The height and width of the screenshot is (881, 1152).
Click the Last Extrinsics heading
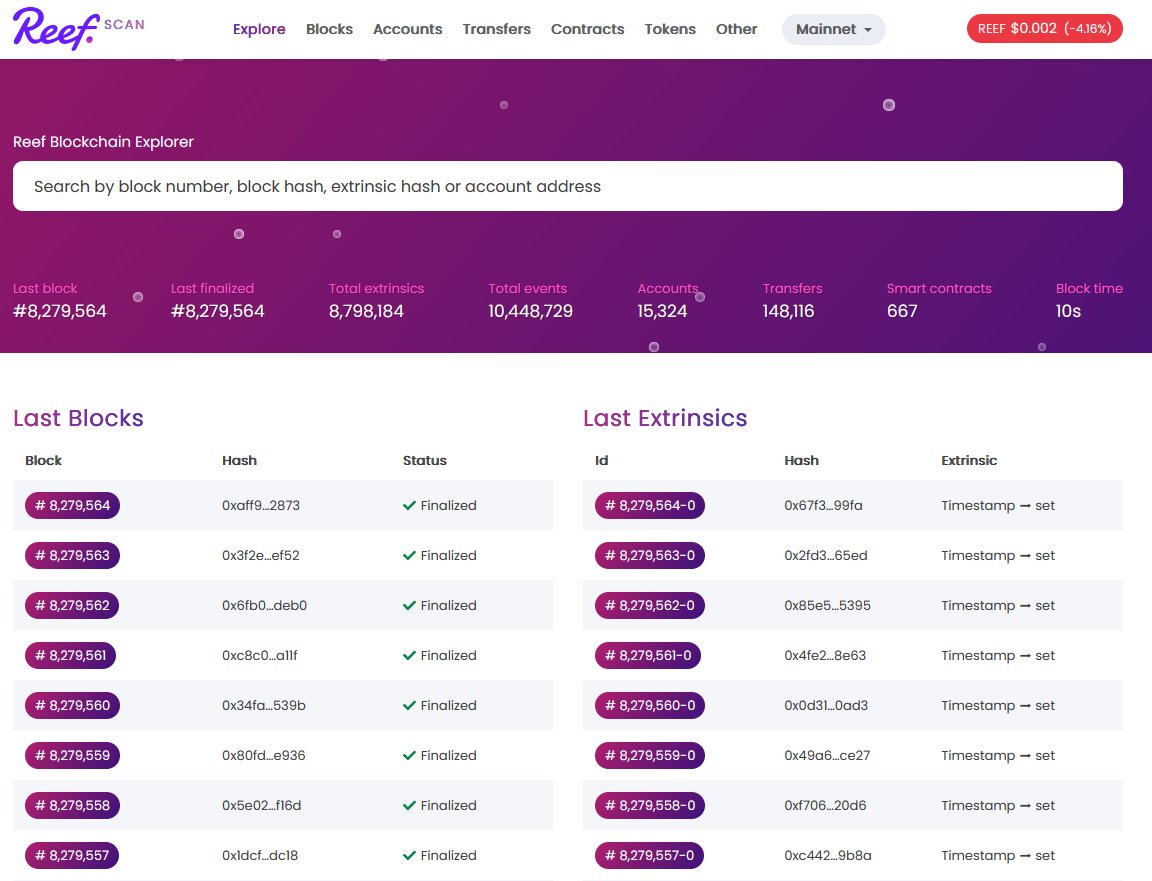pyautogui.click(x=665, y=418)
